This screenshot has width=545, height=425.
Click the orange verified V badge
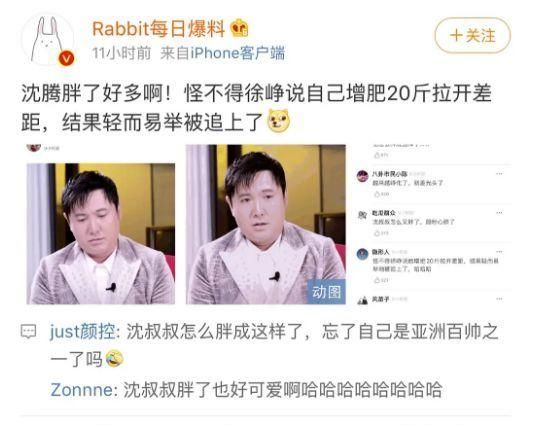pyautogui.click(x=66, y=58)
